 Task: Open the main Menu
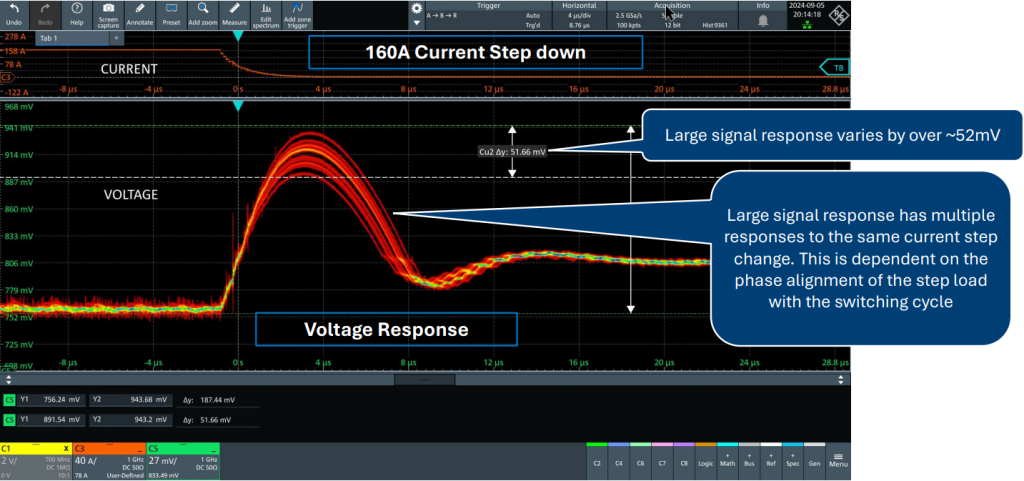tap(839, 461)
